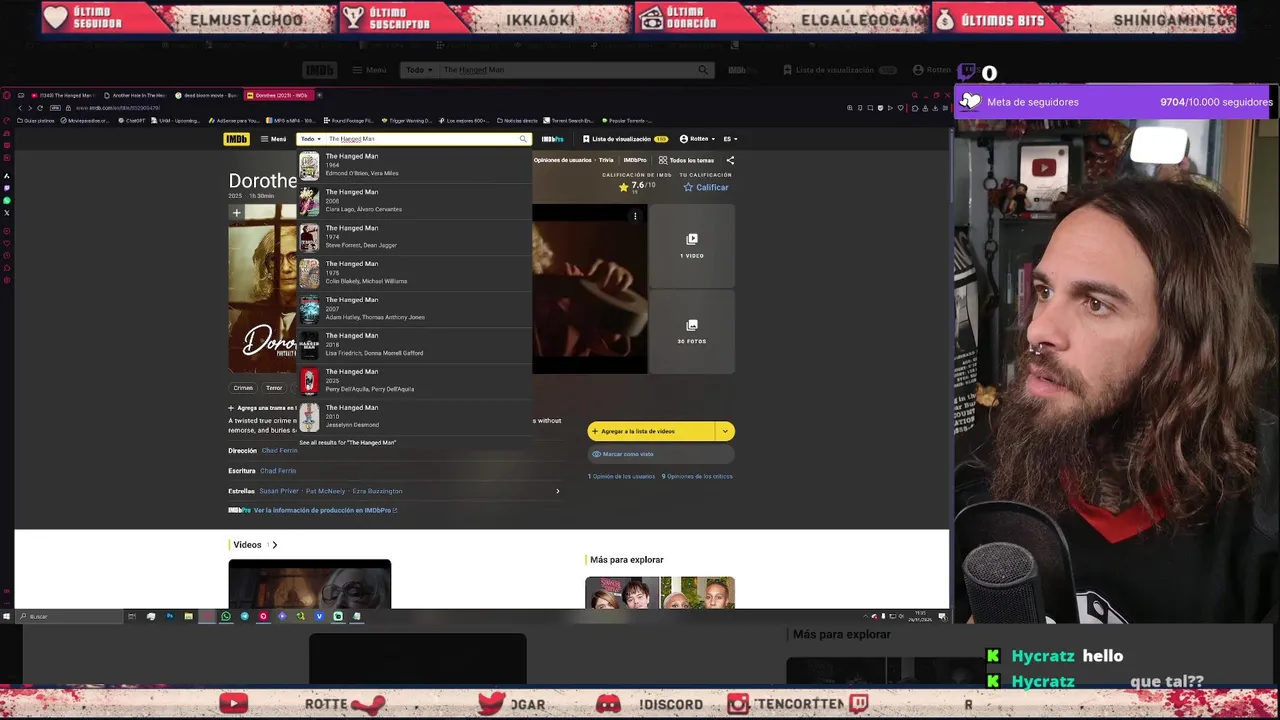The image size is (1280, 720).
Task: Open the trailer three-dot options menu
Action: click(635, 216)
